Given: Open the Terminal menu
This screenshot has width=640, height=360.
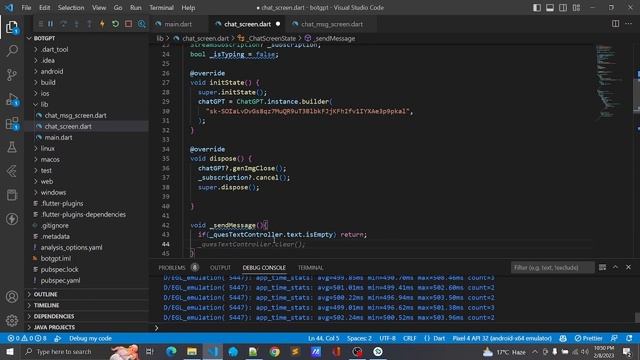Looking at the screenshot, I should (x=161, y=8).
